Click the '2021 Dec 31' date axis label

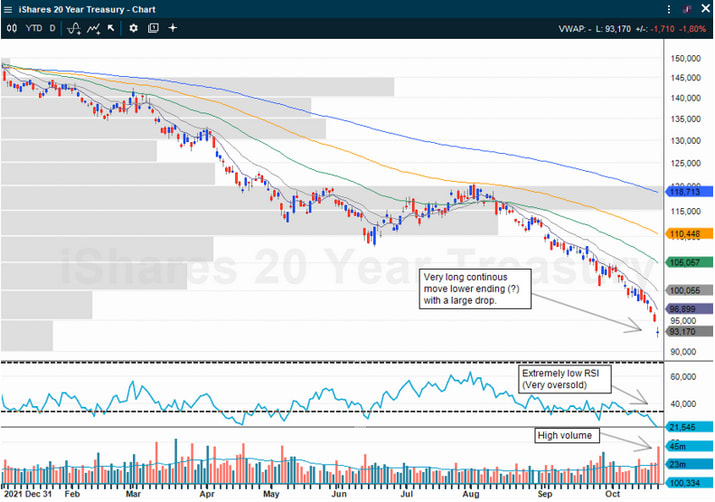[28, 494]
